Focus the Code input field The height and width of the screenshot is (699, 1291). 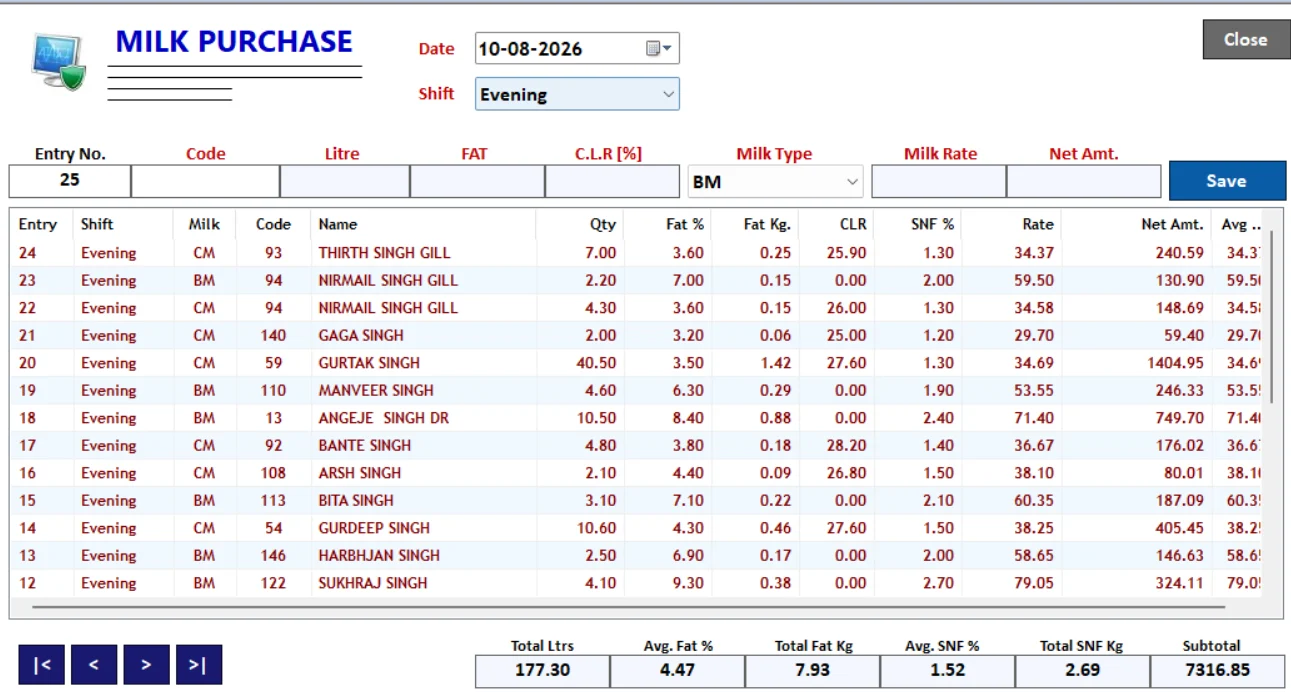pos(205,182)
